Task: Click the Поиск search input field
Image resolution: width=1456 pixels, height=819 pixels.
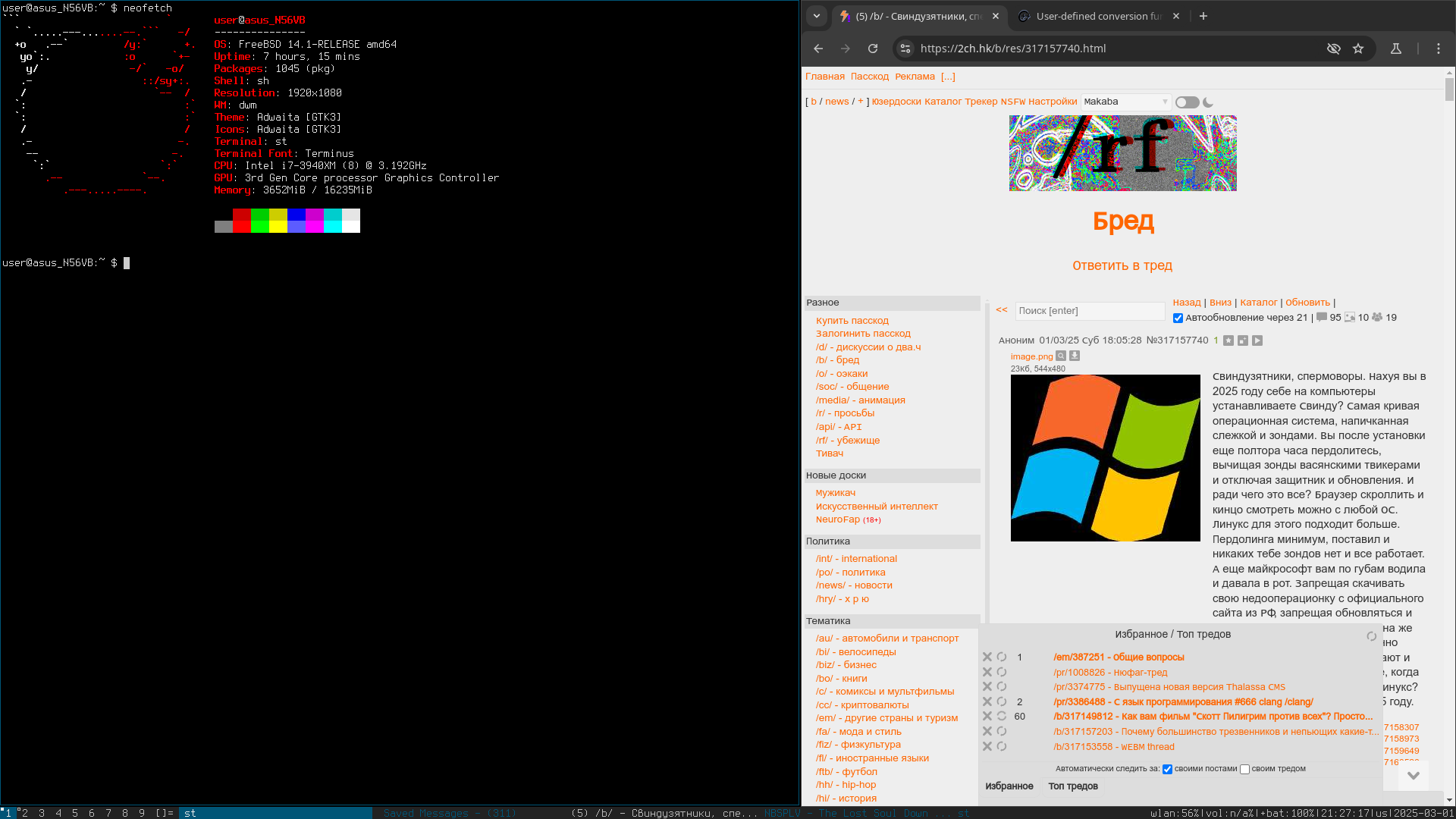Action: coord(1089,311)
